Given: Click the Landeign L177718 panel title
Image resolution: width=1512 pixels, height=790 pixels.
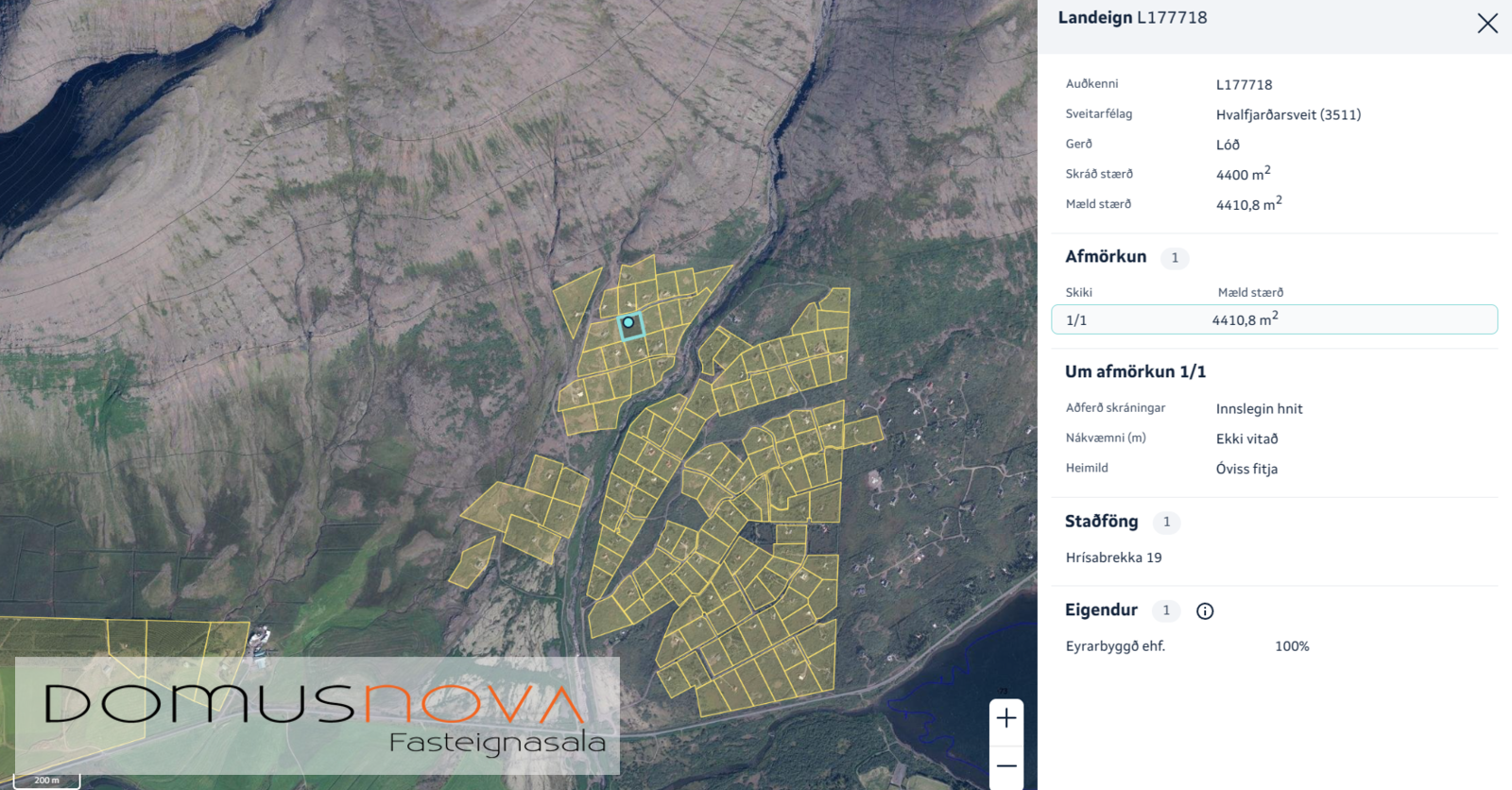Looking at the screenshot, I should pyautogui.click(x=1132, y=18).
